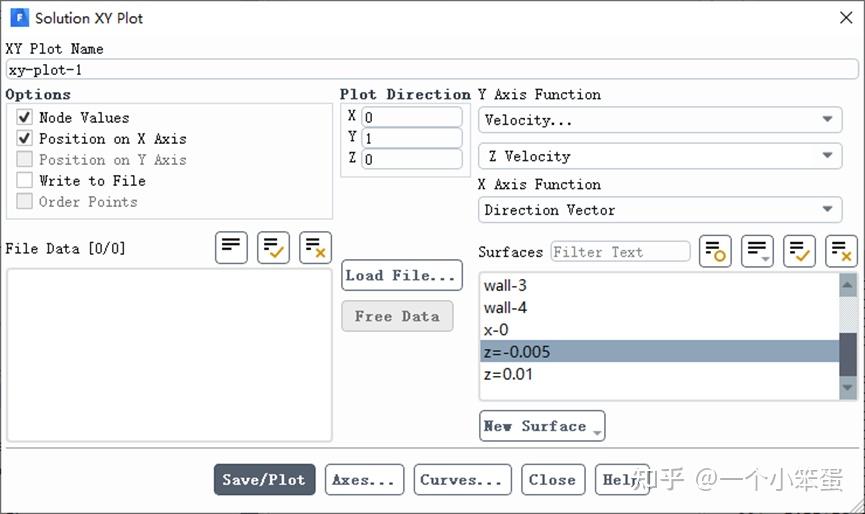
Task: Uncheck the Node Values option
Action: pyautogui.click(x=25, y=118)
